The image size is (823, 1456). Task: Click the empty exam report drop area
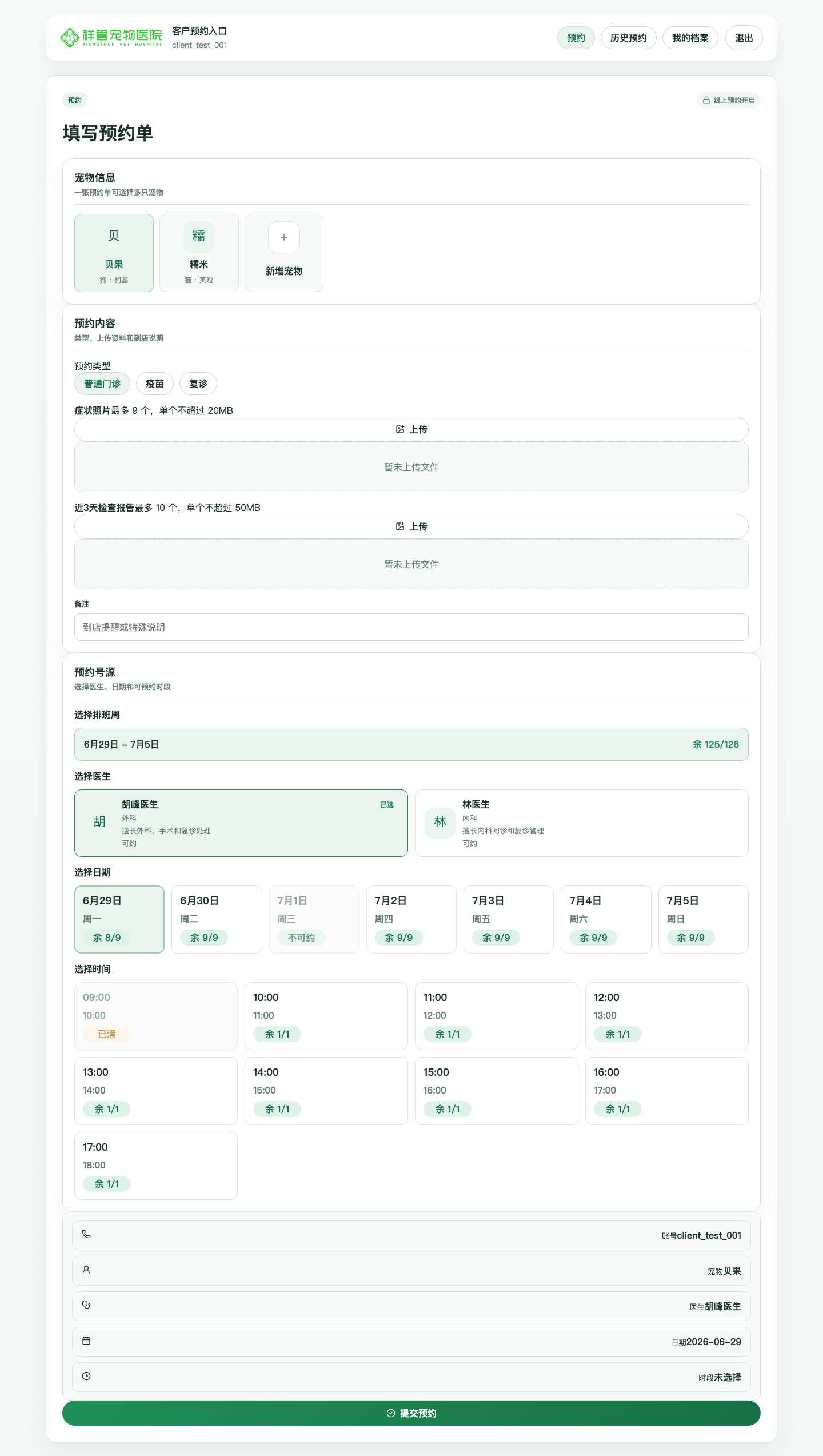coord(411,564)
